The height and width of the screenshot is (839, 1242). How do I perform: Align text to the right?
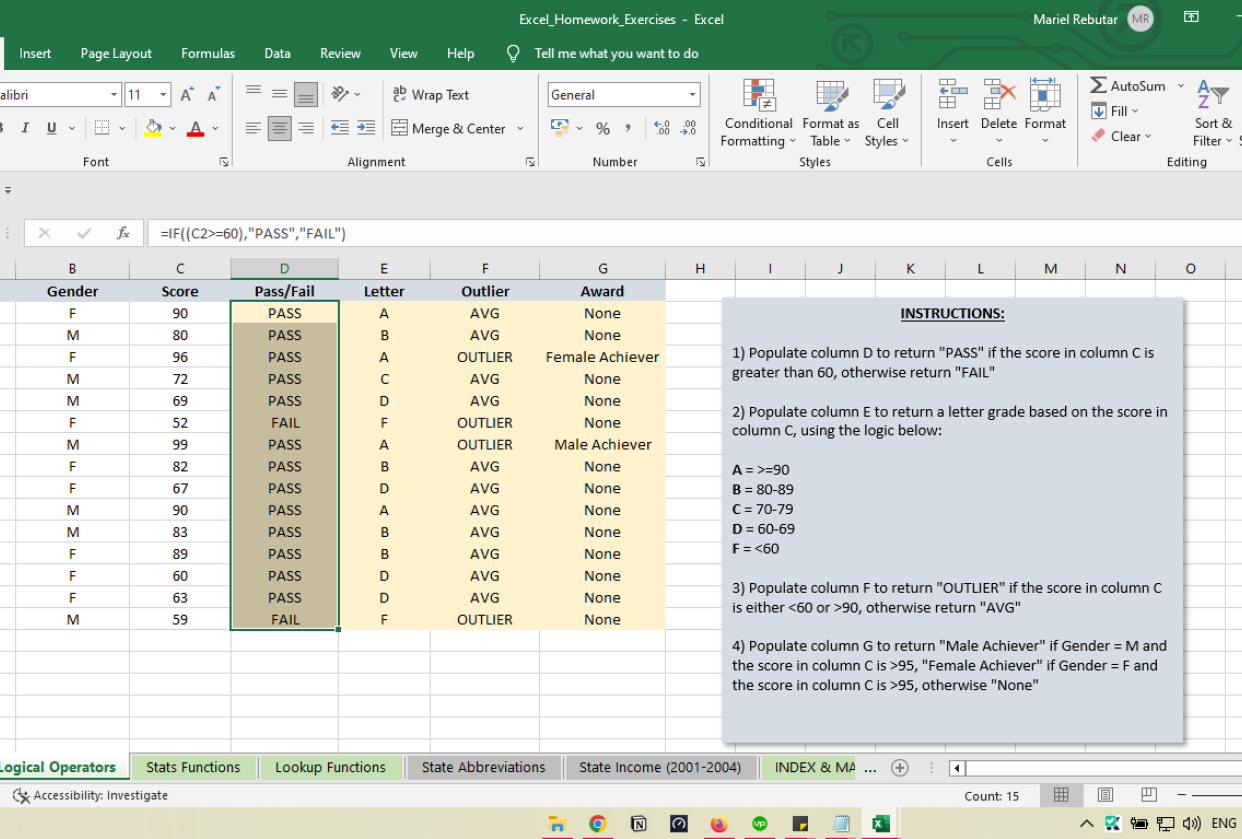pyautogui.click(x=306, y=128)
